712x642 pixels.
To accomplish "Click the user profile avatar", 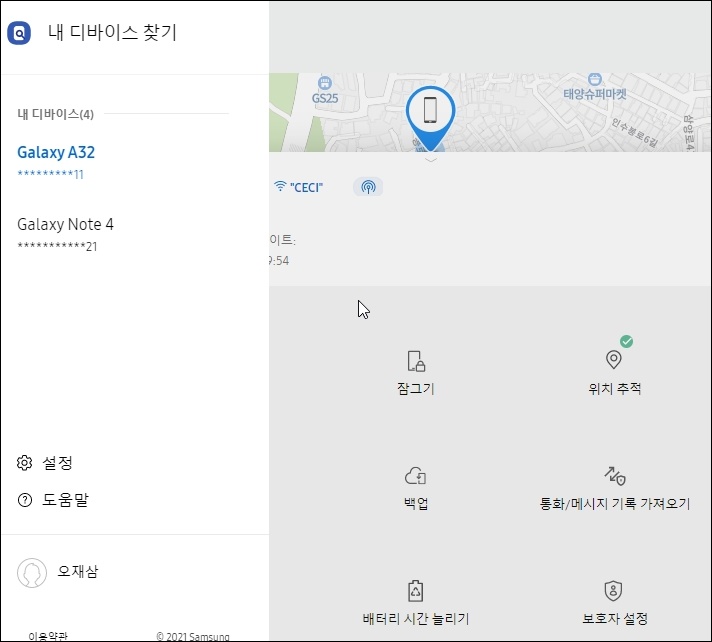I will coord(32,573).
